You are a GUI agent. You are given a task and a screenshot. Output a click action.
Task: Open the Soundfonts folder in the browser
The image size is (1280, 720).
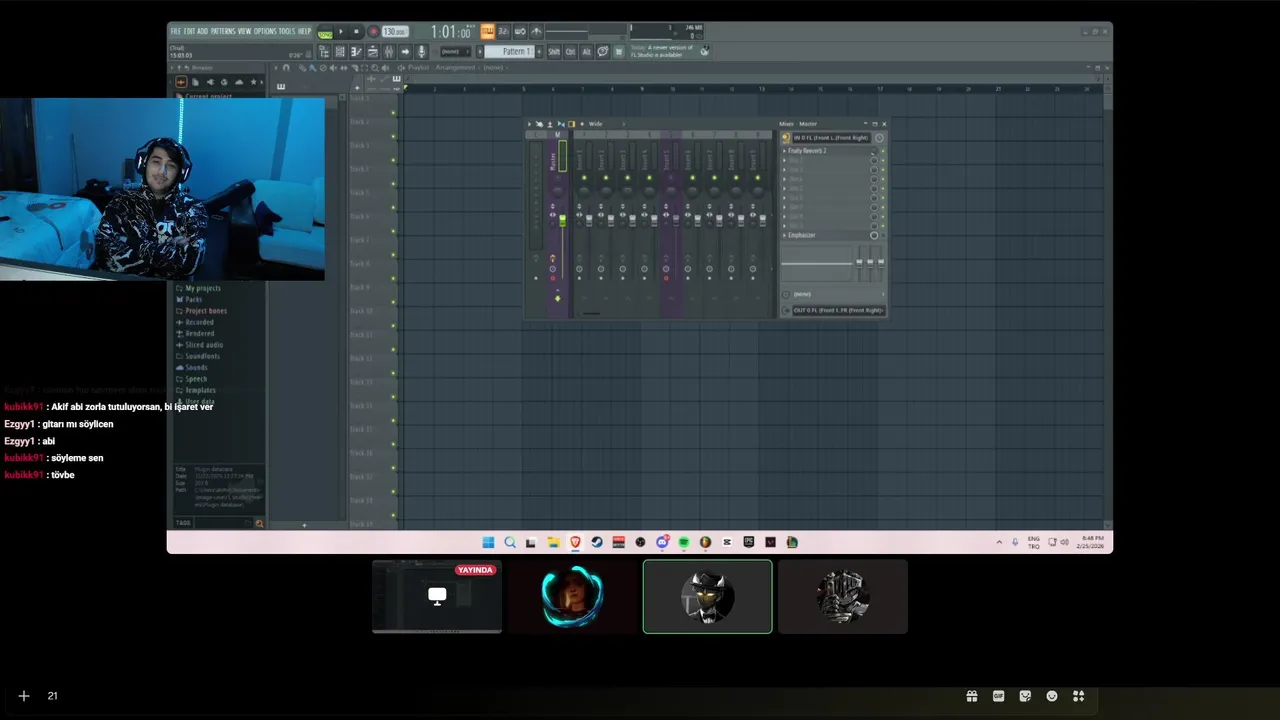pos(198,356)
